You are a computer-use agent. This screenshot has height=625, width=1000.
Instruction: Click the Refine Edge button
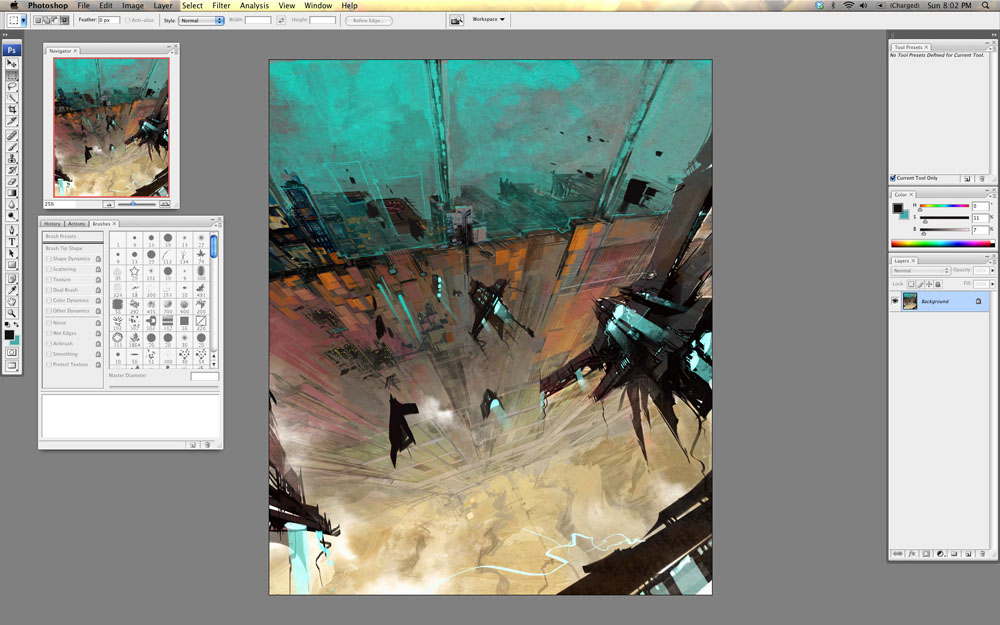tap(369, 20)
